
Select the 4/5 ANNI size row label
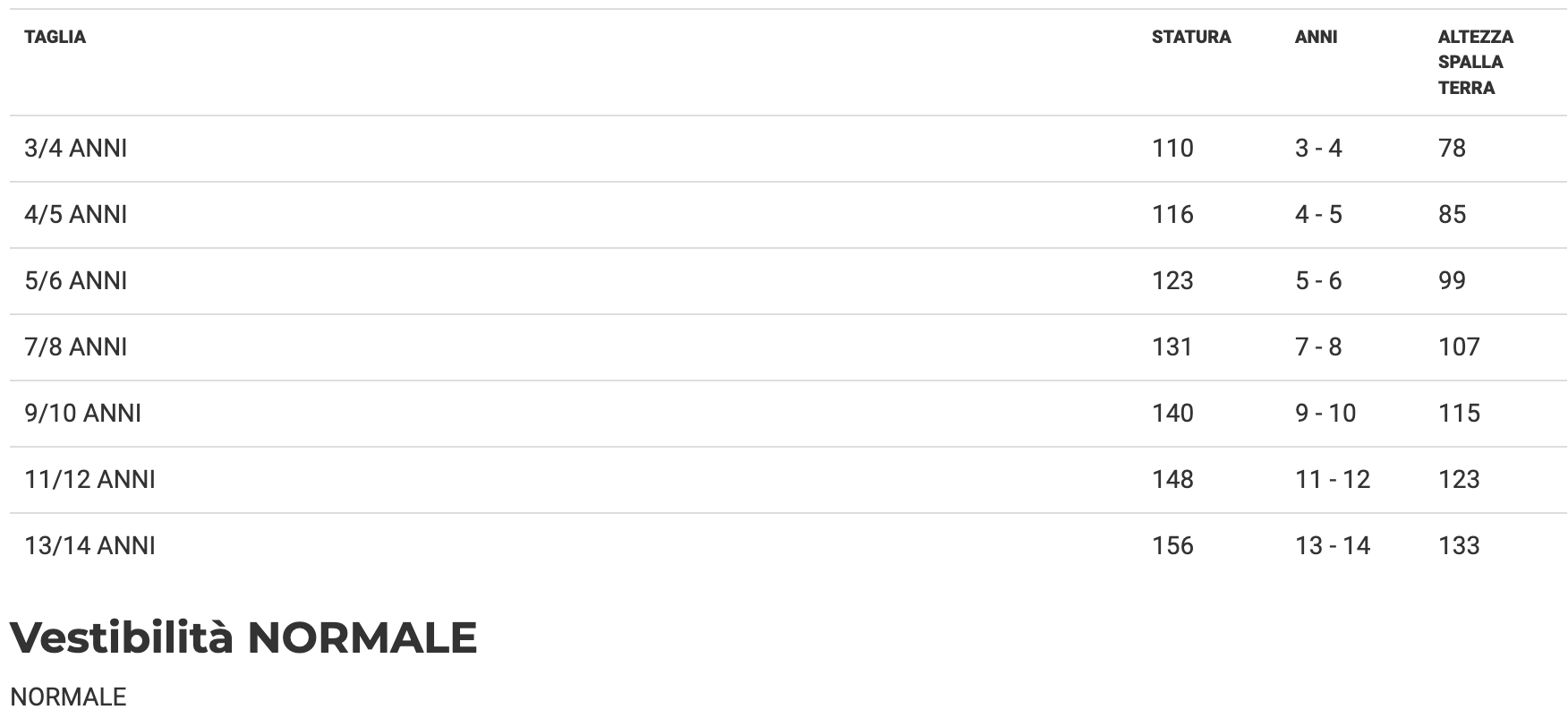[76, 215]
